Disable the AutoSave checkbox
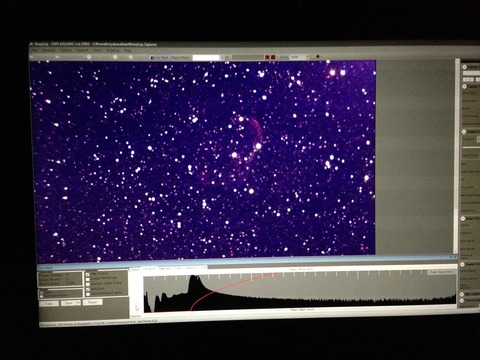 [x=88, y=289]
